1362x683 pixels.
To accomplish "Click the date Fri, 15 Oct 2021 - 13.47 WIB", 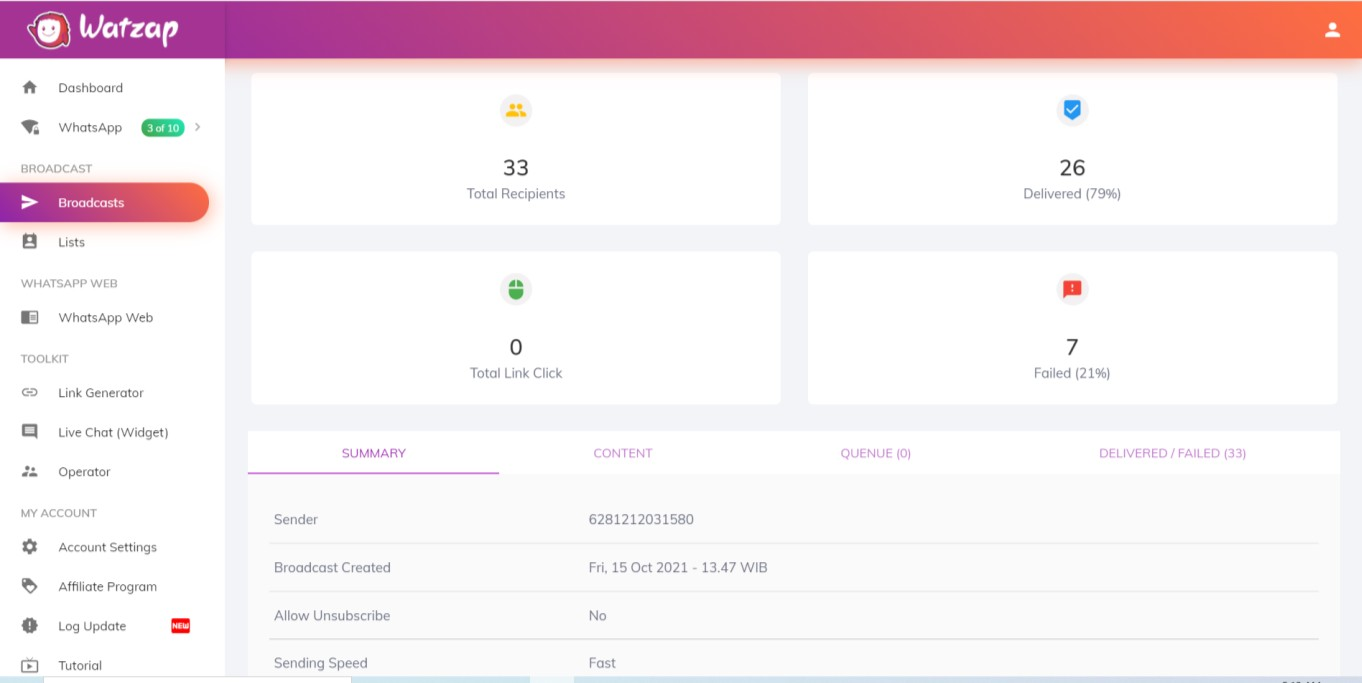I will point(678,567).
